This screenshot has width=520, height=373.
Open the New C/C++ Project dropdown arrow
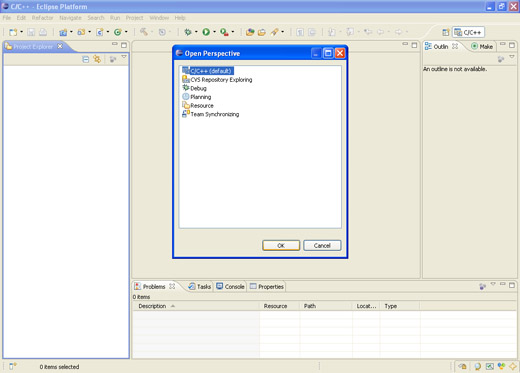pyautogui.click(x=71, y=32)
